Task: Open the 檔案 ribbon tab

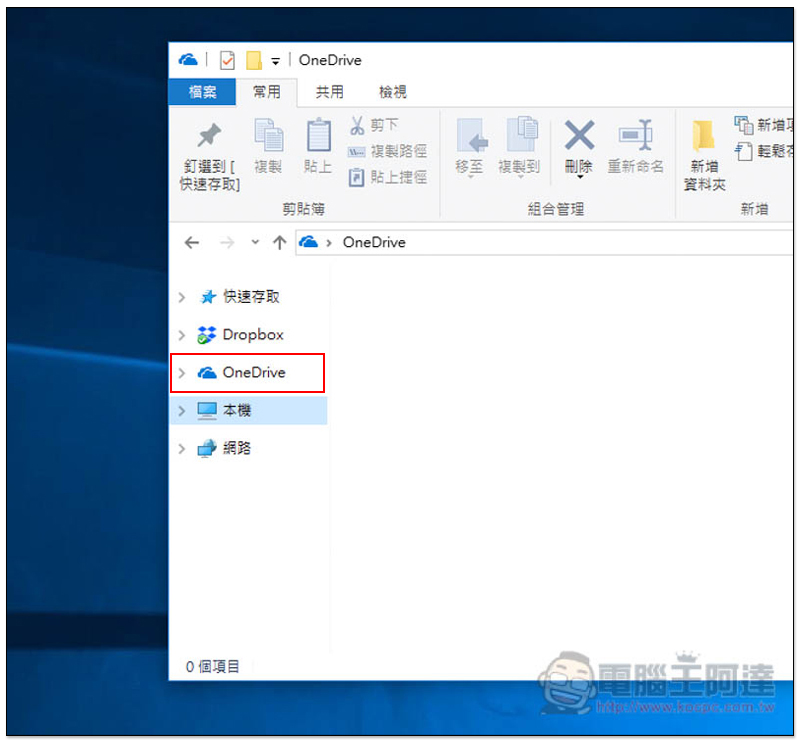Action: pos(202,92)
